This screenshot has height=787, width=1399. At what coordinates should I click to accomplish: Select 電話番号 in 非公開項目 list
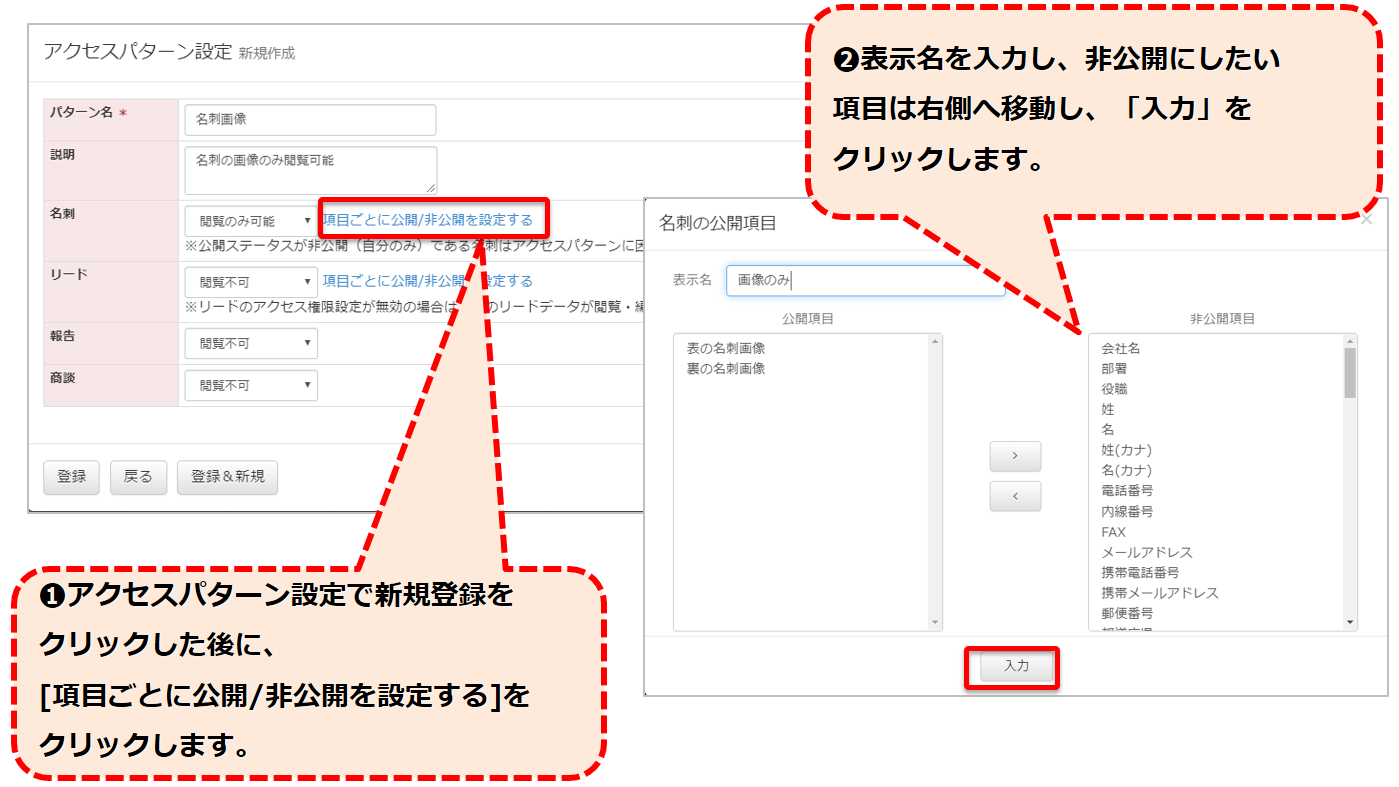pyautogui.click(x=1127, y=491)
